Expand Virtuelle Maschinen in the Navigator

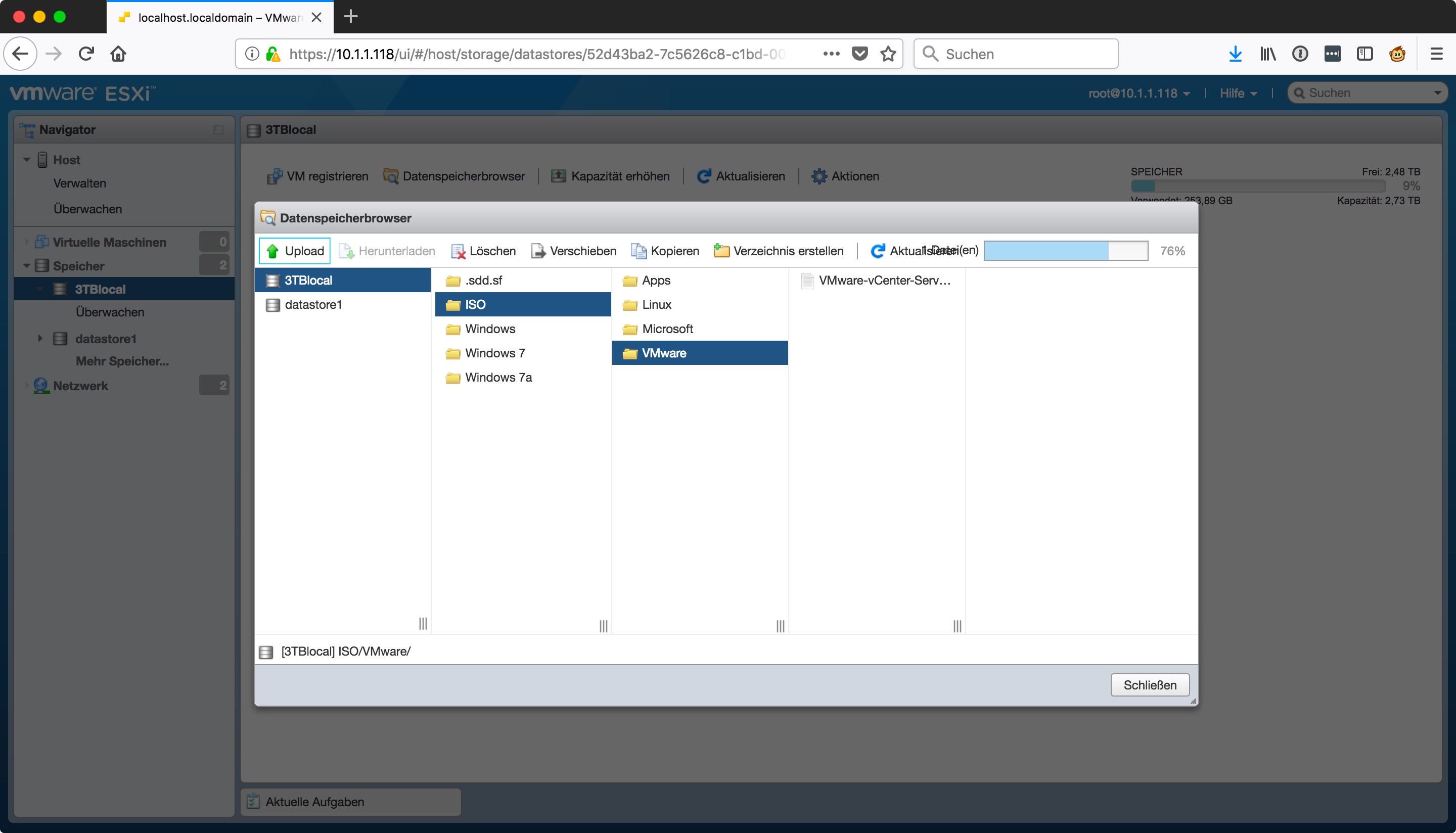click(26, 242)
